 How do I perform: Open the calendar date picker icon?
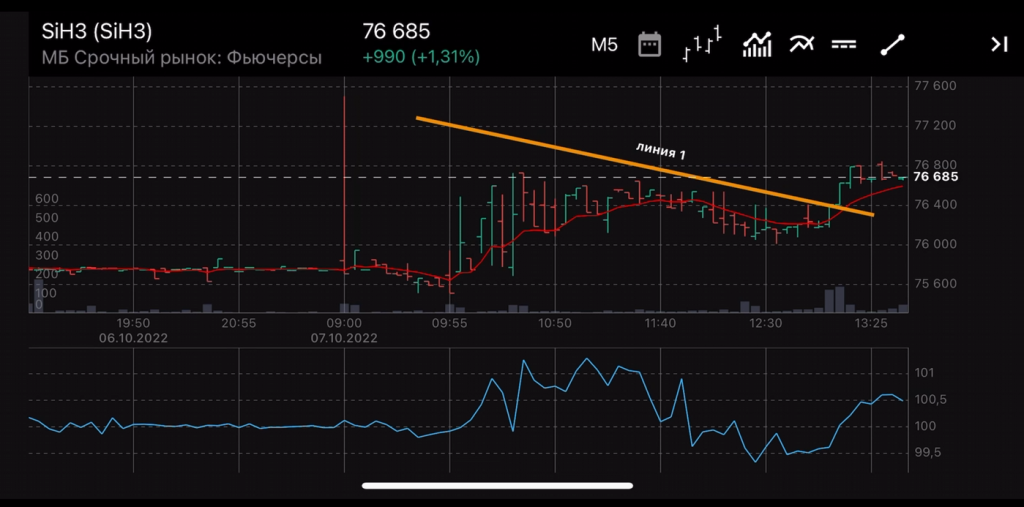click(650, 44)
